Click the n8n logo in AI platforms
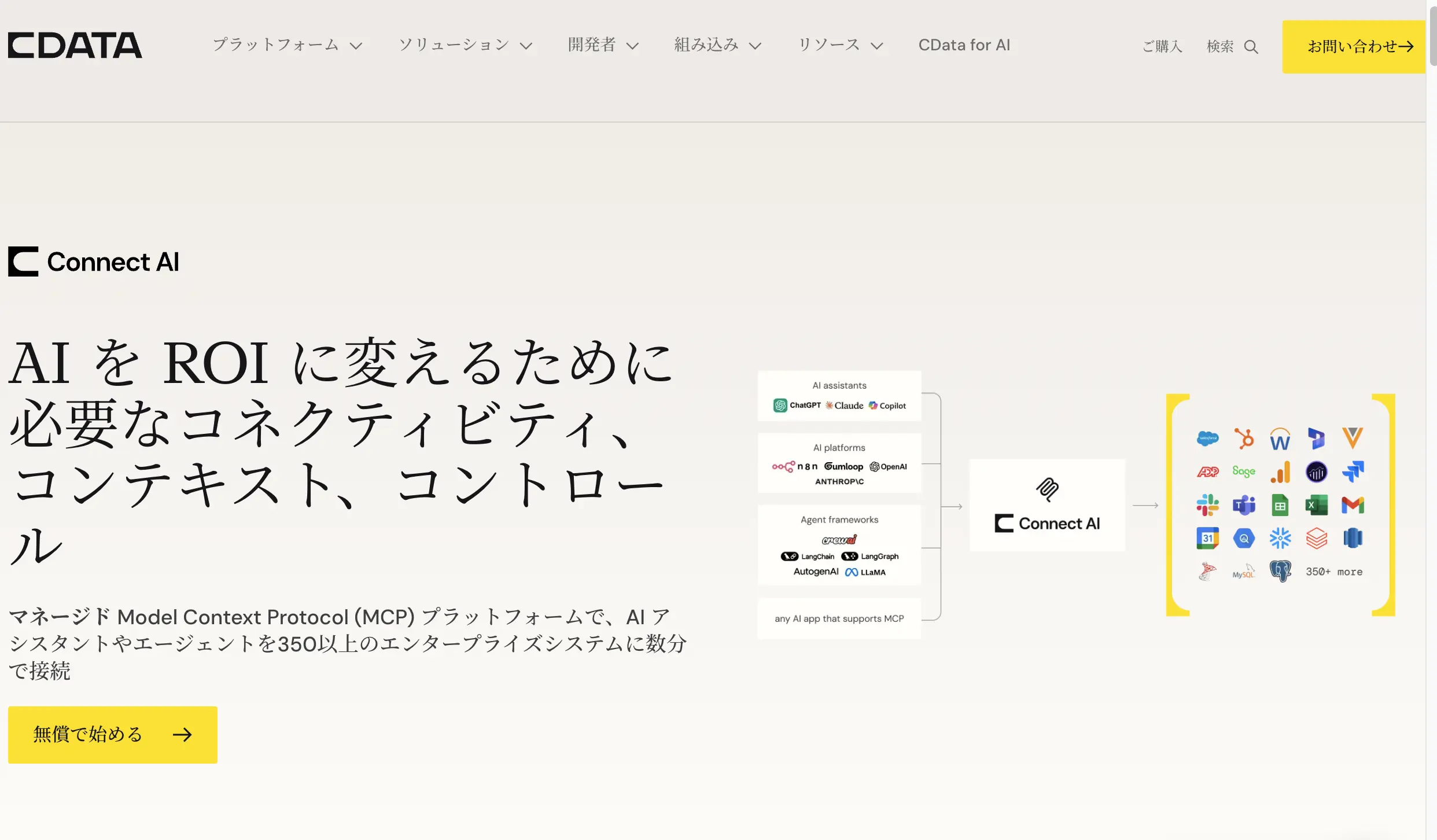Viewport: 1437px width, 840px height. pos(794,466)
